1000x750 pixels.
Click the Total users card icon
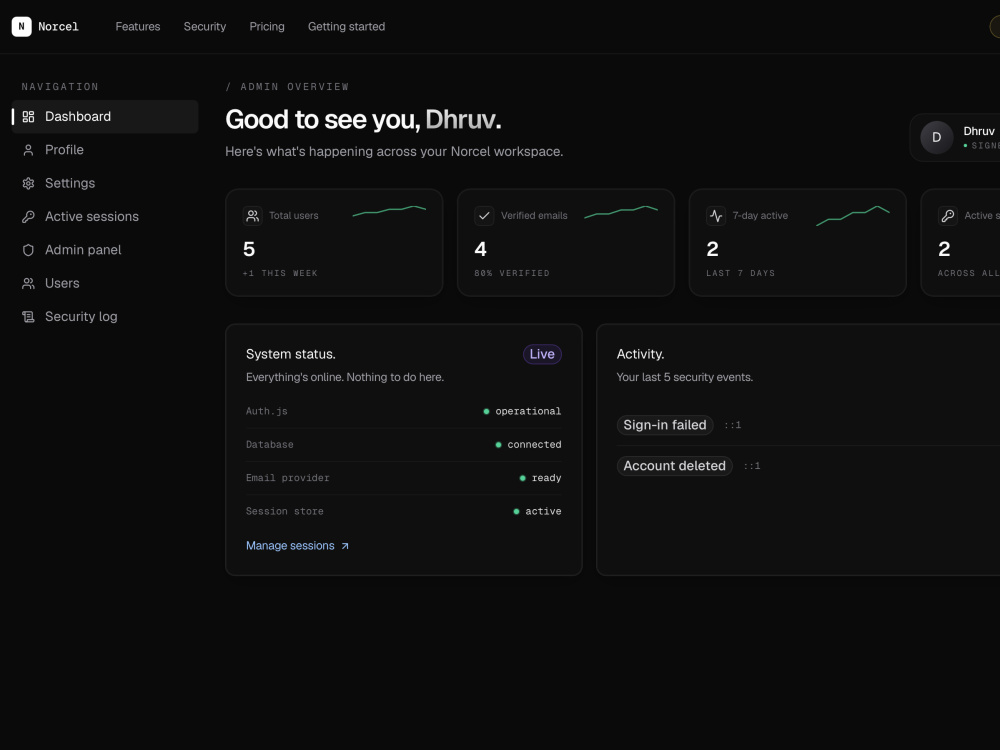tap(253, 216)
